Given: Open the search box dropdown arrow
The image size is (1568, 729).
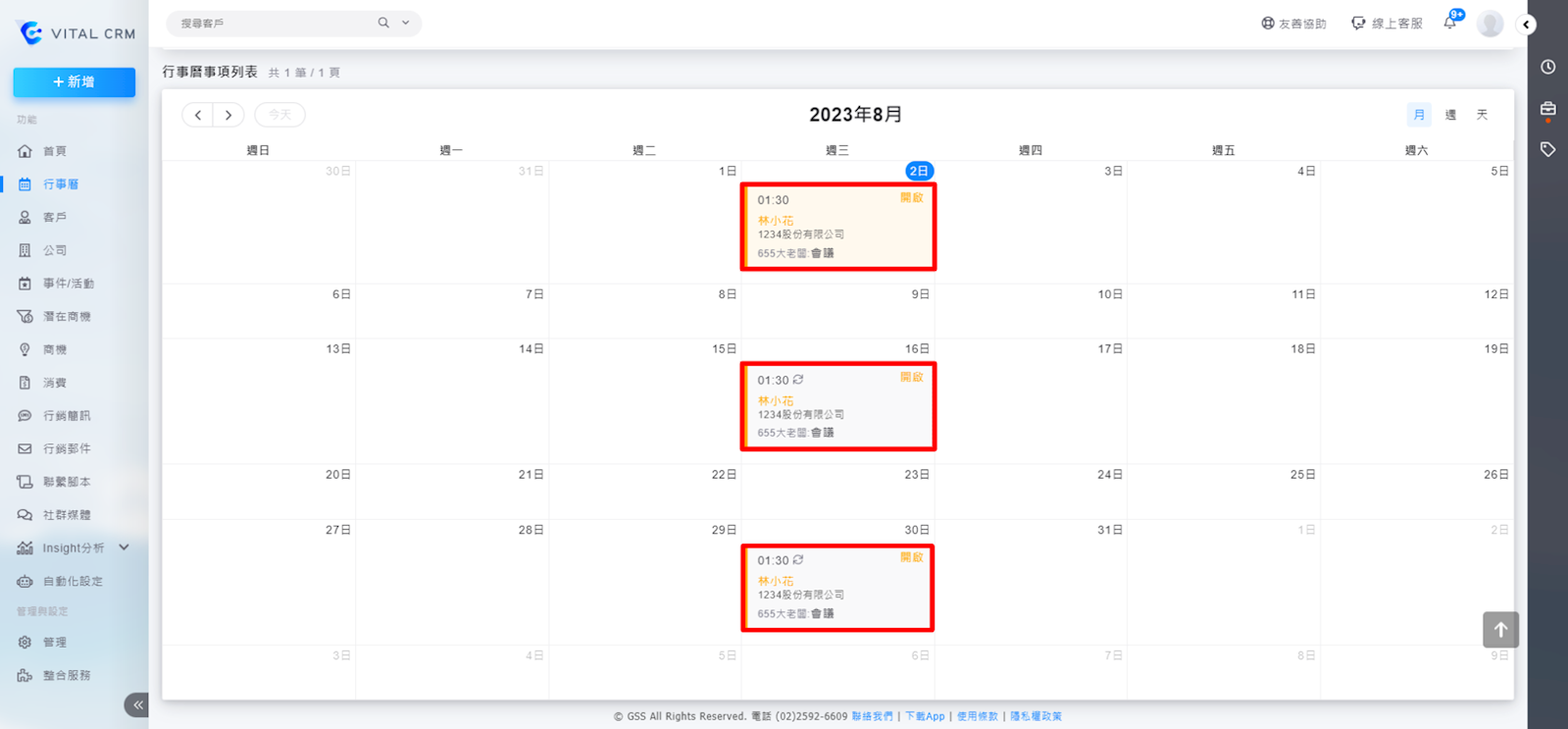Looking at the screenshot, I should coord(406,23).
